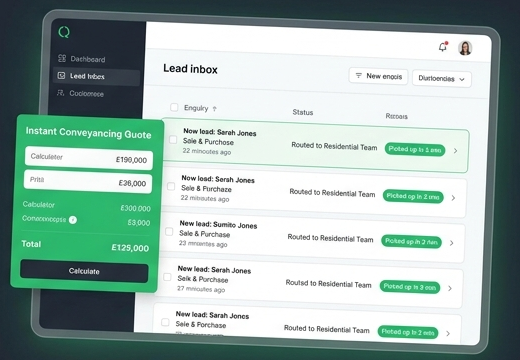Click Sumito Jones row's green status badge
The image size is (520, 360).
(411, 241)
